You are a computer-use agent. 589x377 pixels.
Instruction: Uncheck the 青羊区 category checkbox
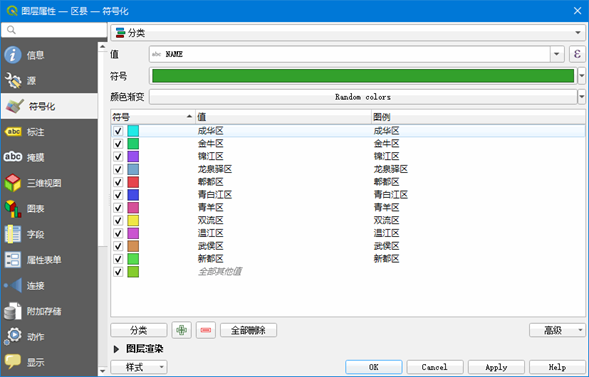click(118, 208)
